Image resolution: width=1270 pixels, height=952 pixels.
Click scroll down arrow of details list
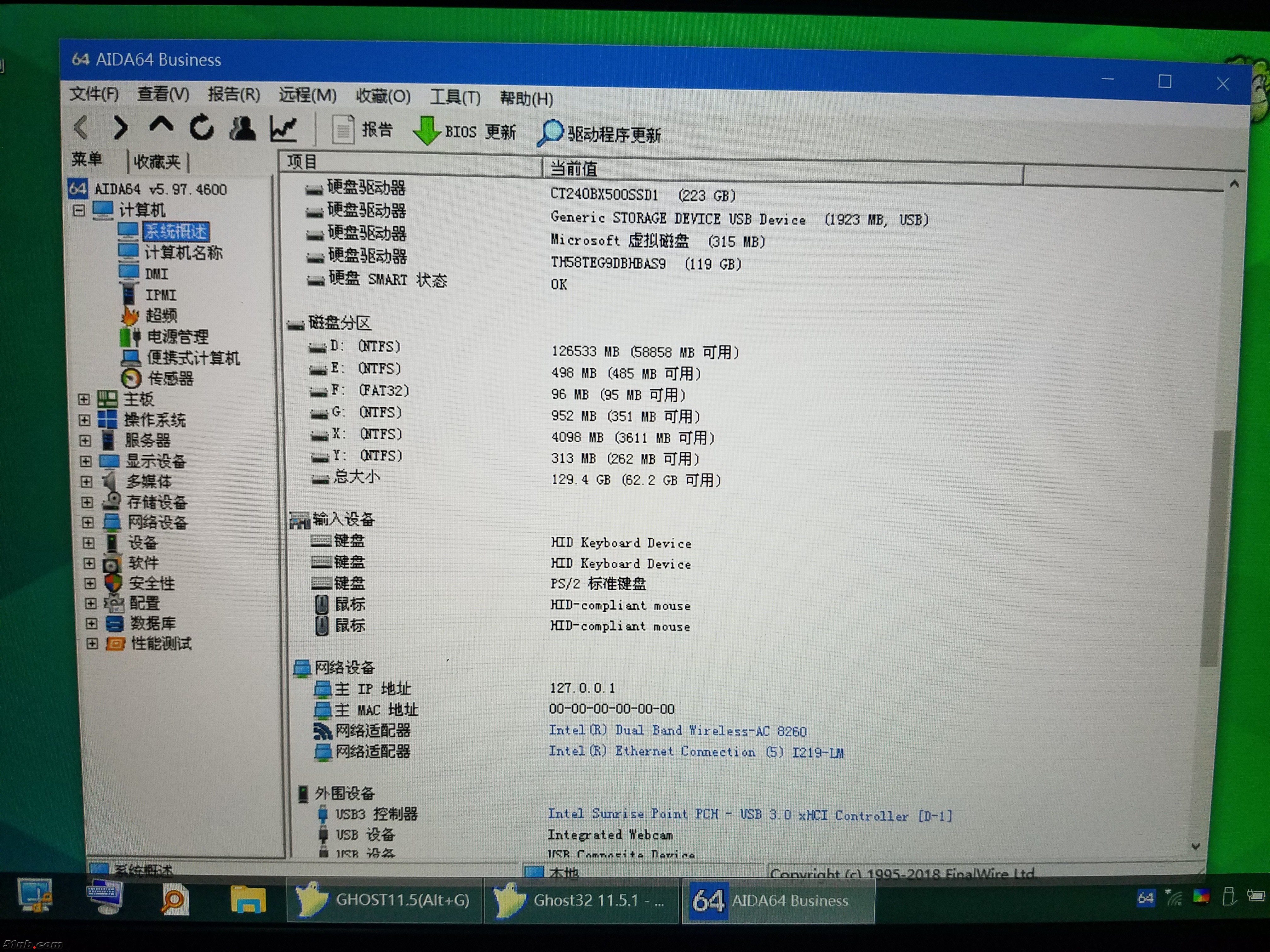click(x=1195, y=847)
